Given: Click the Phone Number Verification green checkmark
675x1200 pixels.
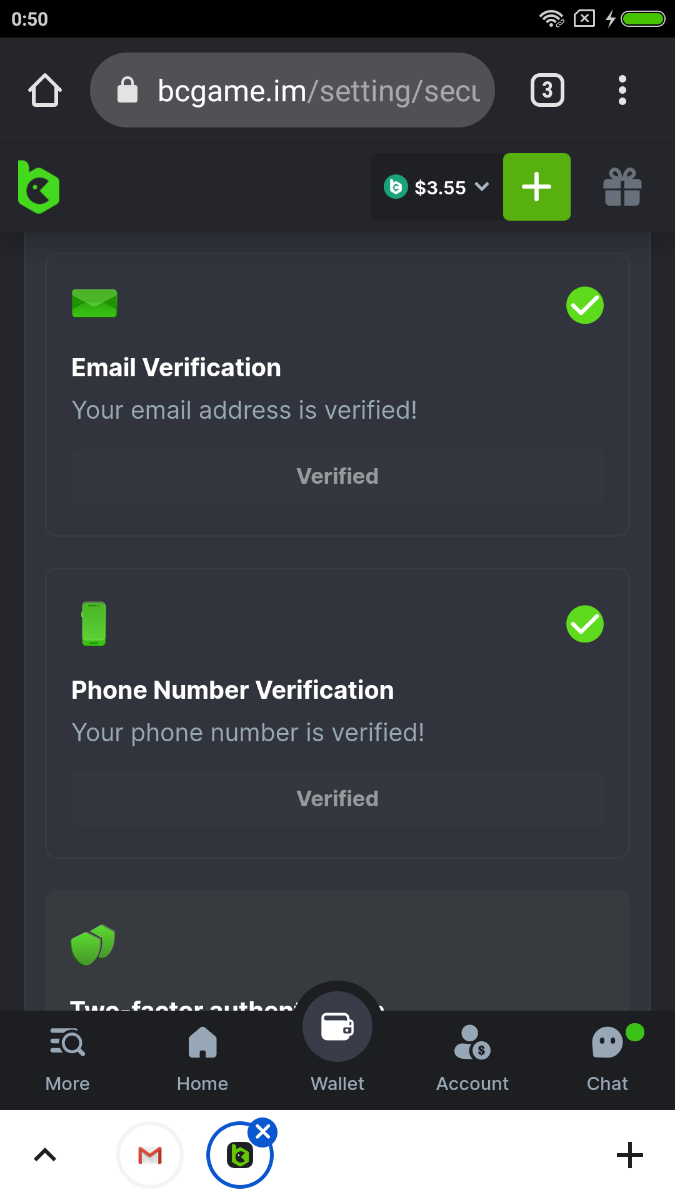Looking at the screenshot, I should coord(585,624).
